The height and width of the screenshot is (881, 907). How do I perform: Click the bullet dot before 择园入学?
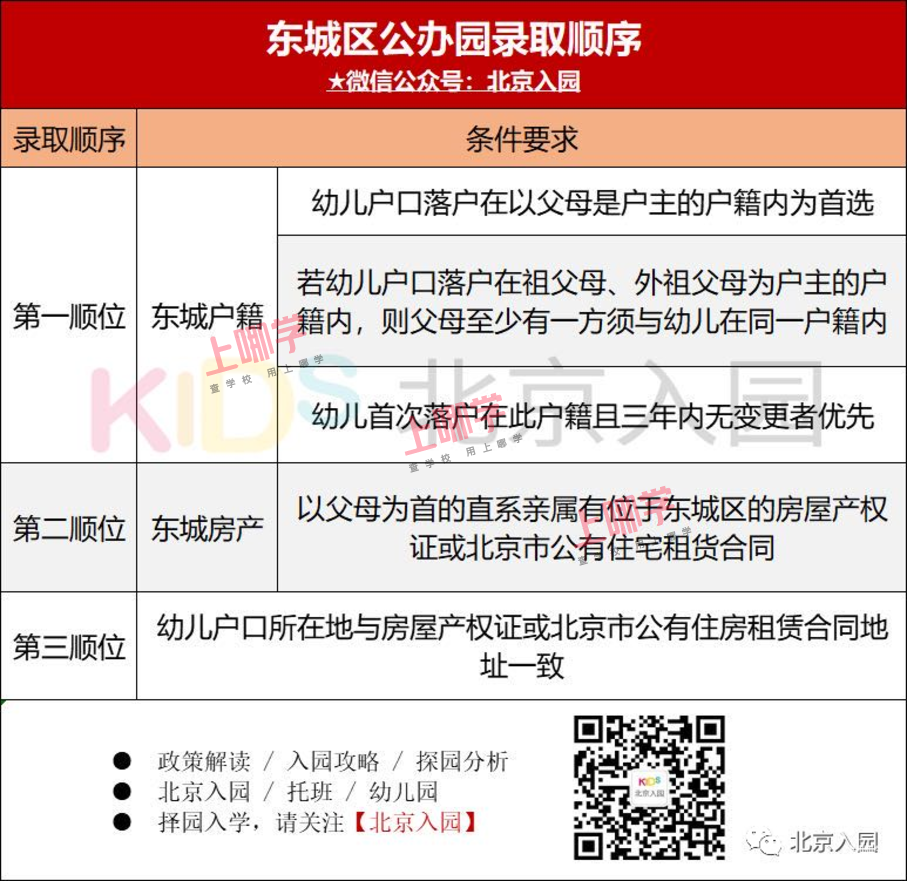122,822
